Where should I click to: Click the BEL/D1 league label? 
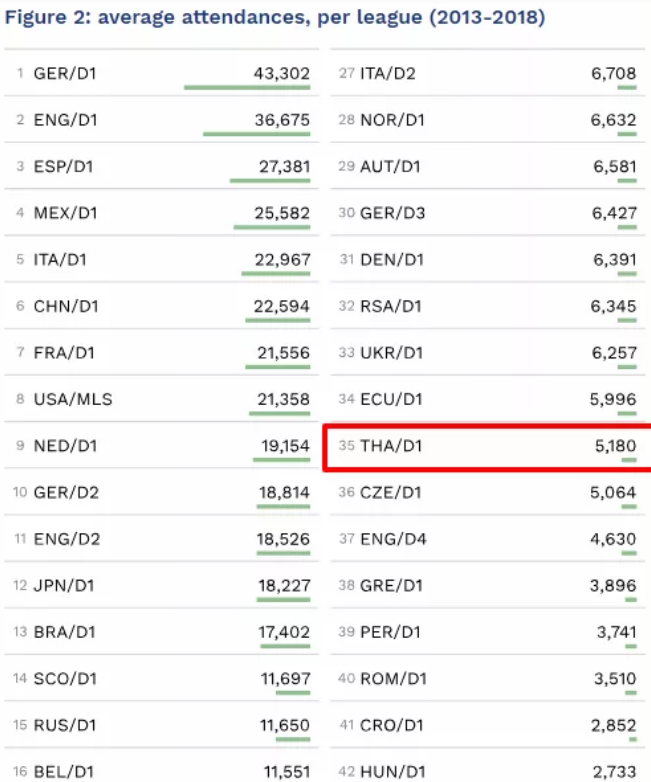coord(65,771)
